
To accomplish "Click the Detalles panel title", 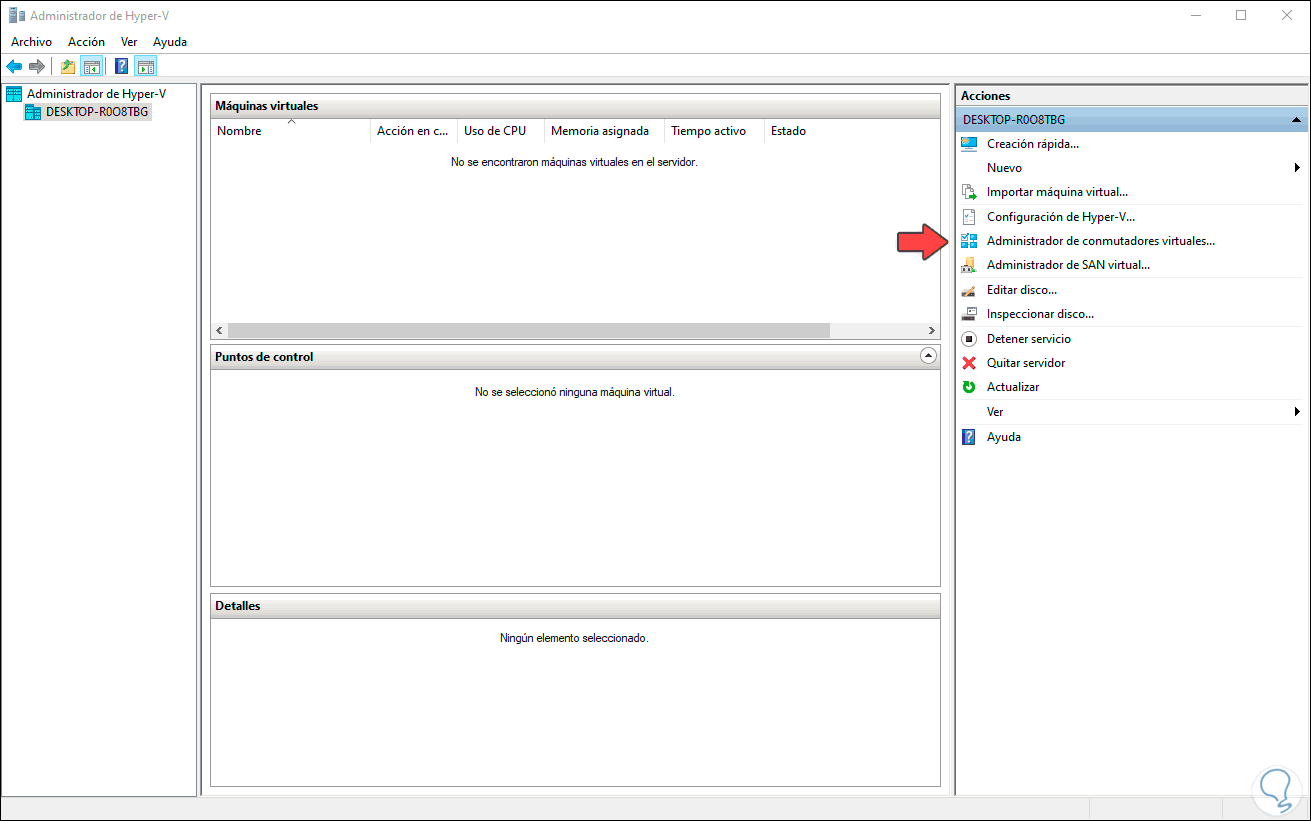I will pyautogui.click(x=238, y=605).
